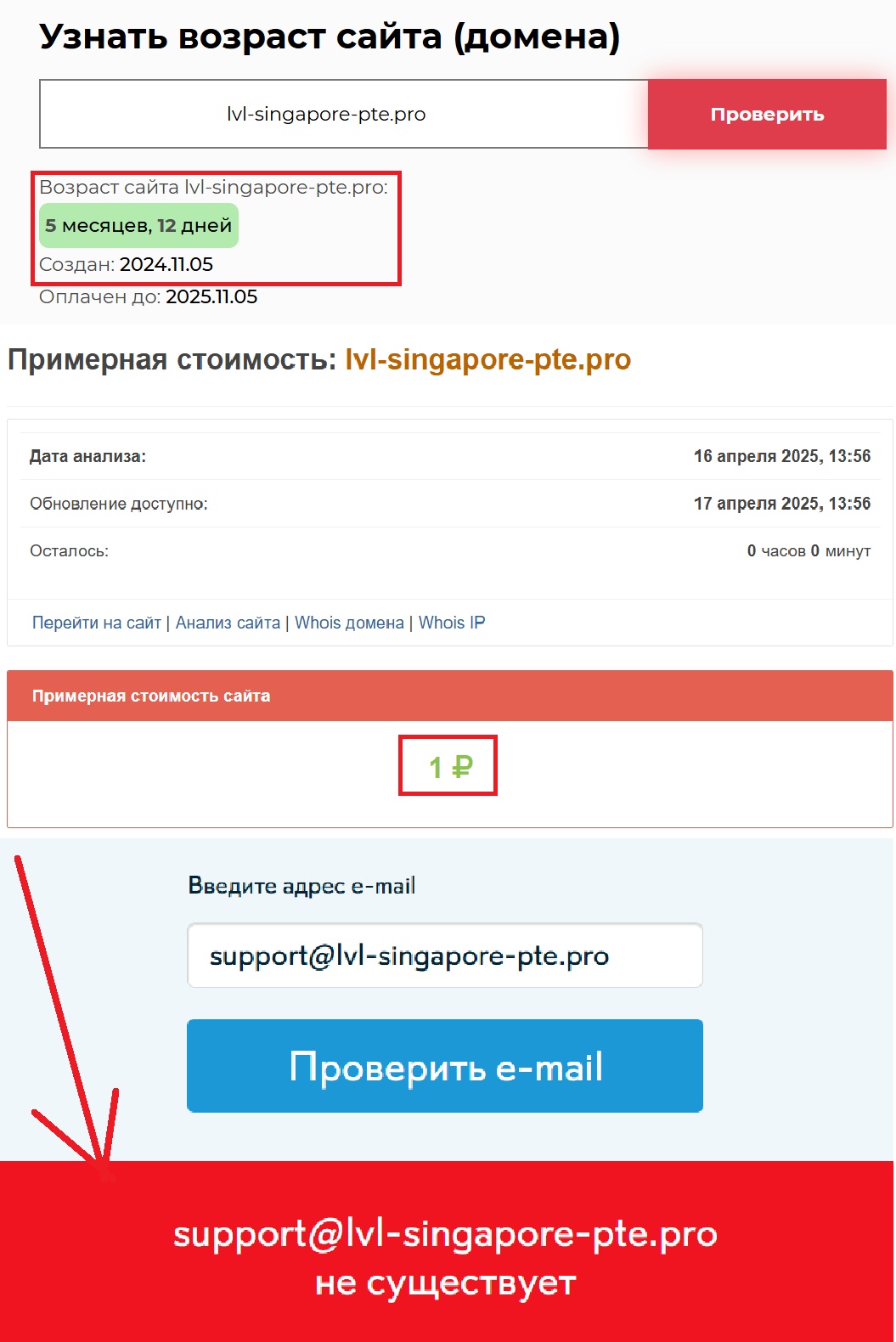This screenshot has width=896, height=1342.
Task: Click the Узнать возраст сайта page title
Action: point(330,37)
